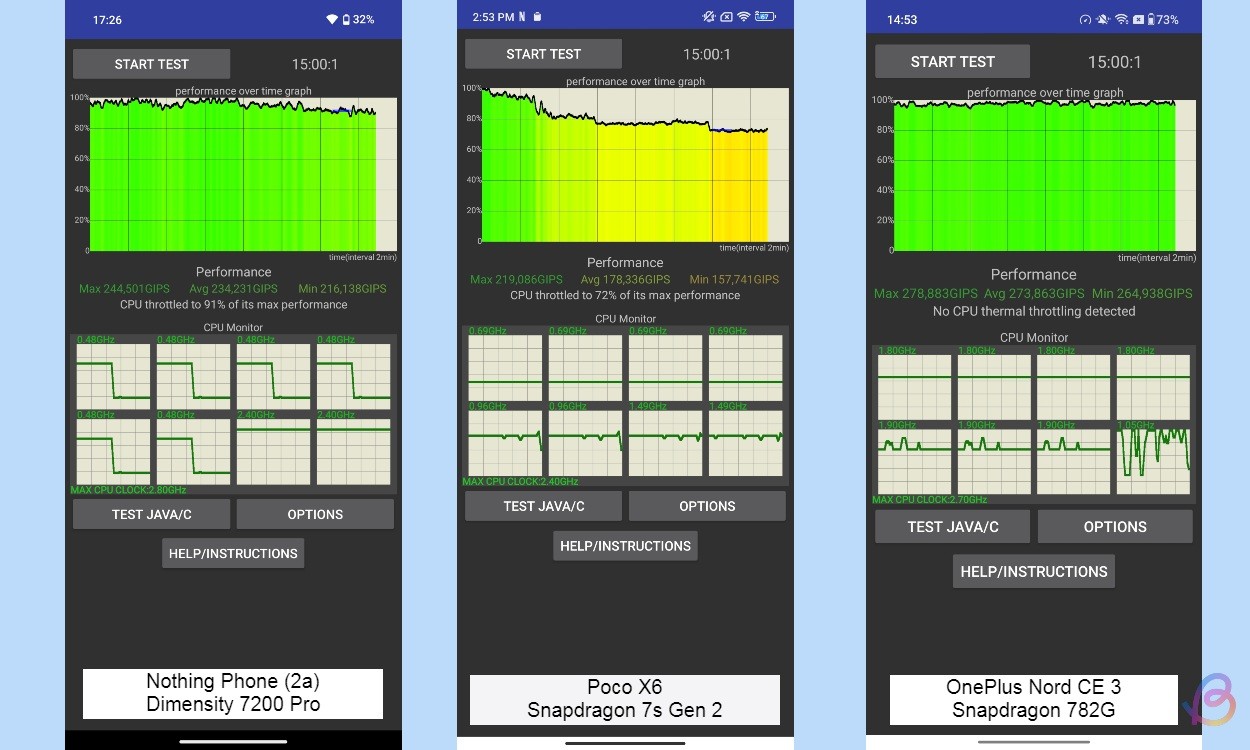Click the 1.05GHz core graph on the OnePlus

click(1153, 461)
